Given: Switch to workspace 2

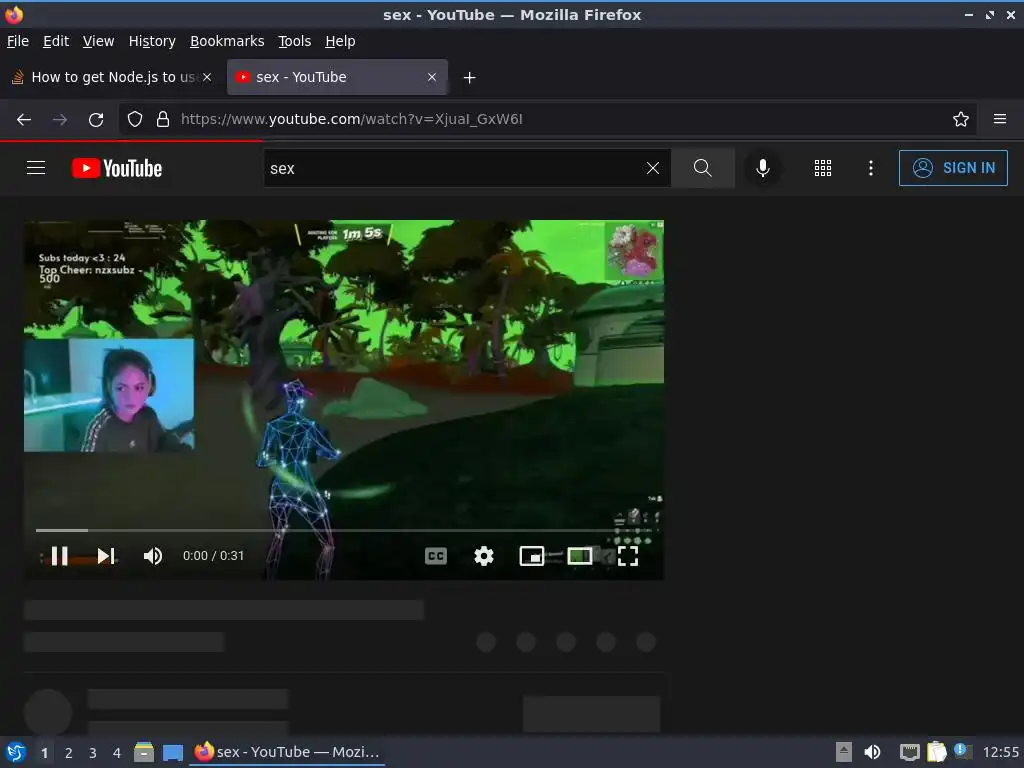Looking at the screenshot, I should pos(69,753).
